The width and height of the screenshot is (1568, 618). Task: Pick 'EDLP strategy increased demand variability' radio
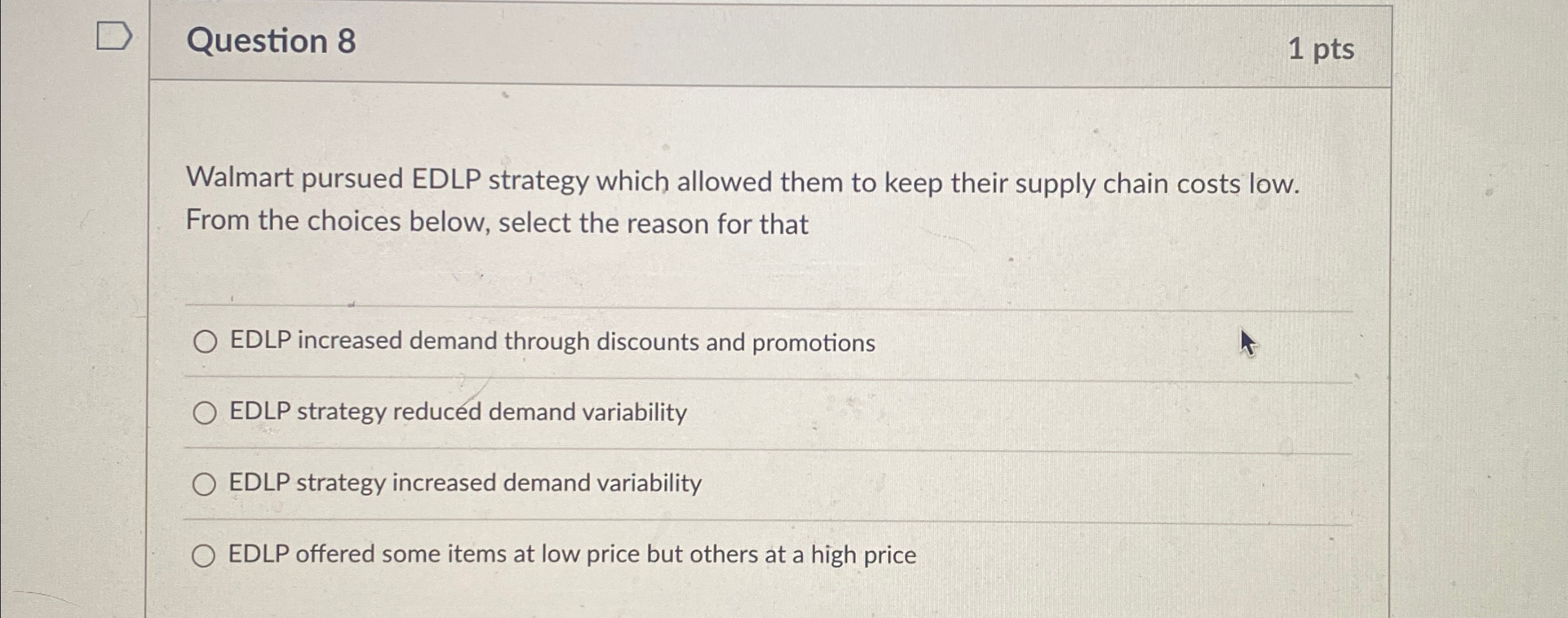(204, 484)
